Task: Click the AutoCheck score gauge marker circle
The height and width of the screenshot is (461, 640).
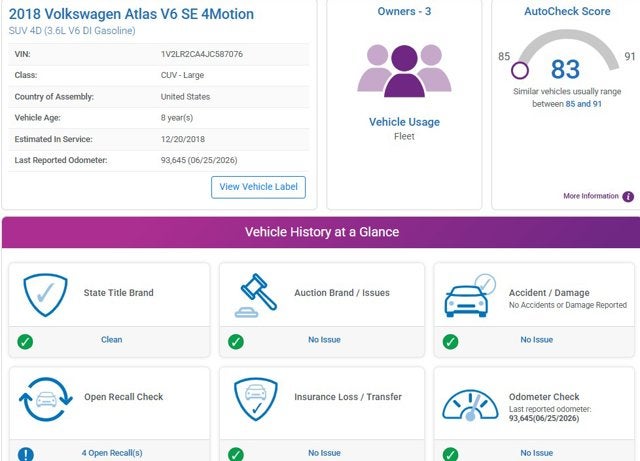Action: click(x=520, y=70)
